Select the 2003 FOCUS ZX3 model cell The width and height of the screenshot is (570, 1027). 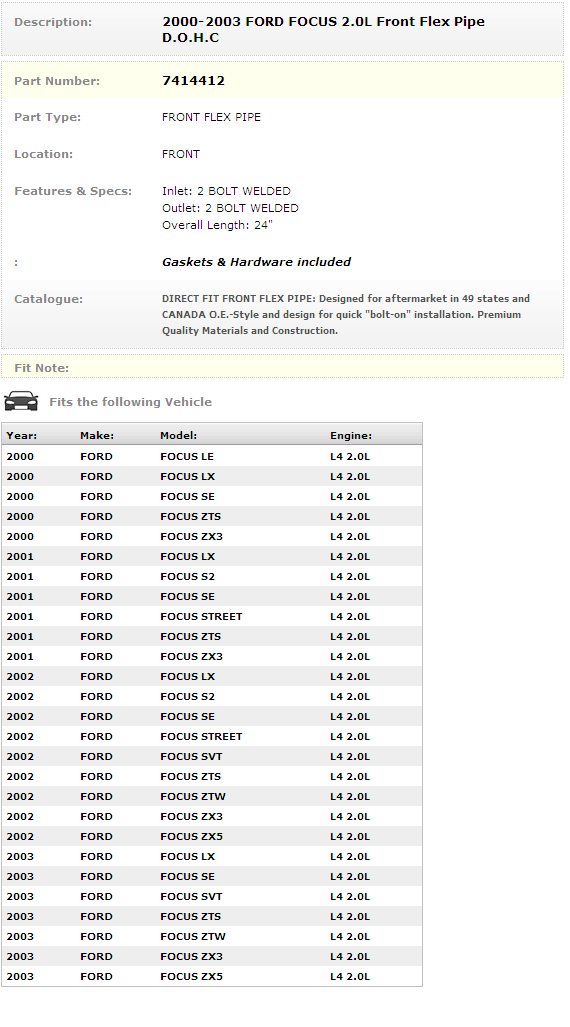(x=191, y=956)
